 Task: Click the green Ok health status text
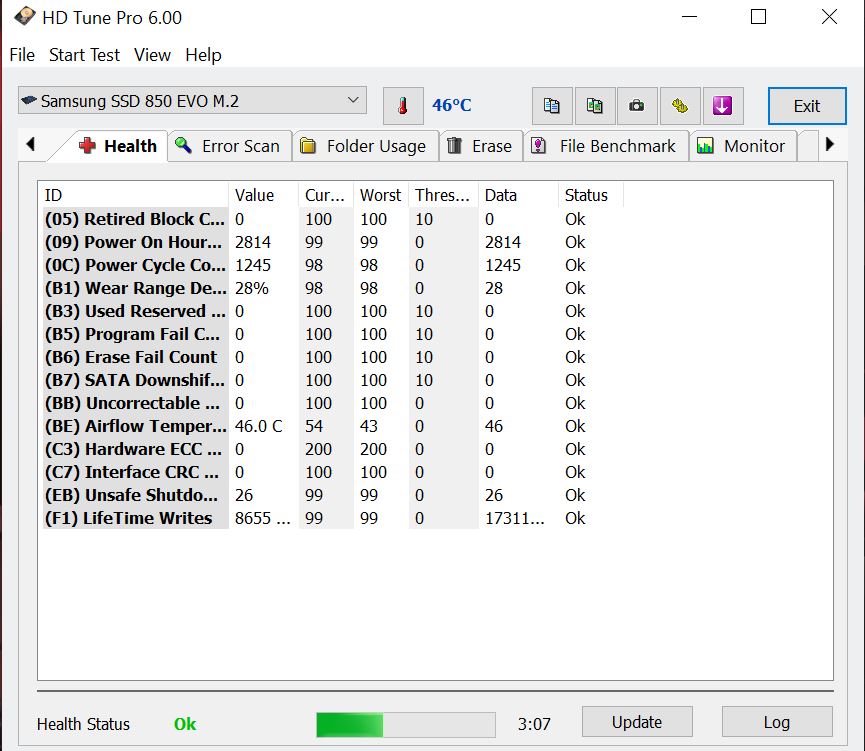pos(185,724)
